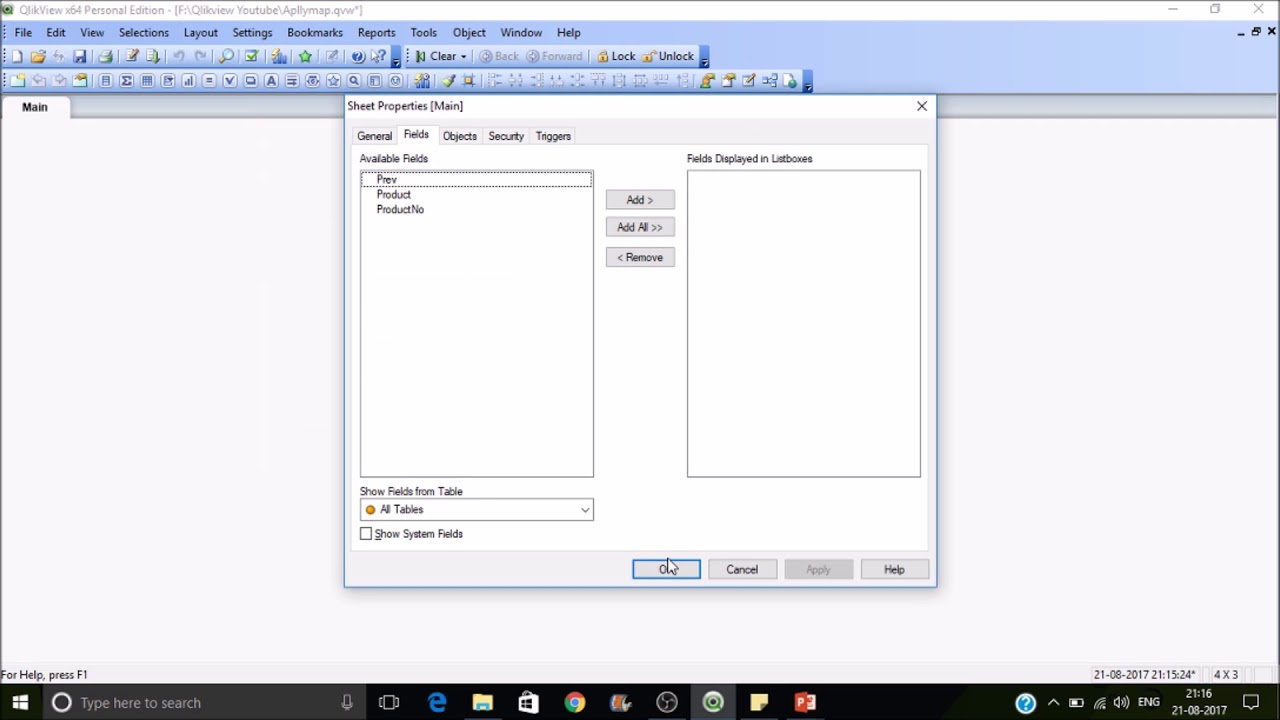Close the Sheet Properties dialog
The width and height of the screenshot is (1280, 720).
tap(922, 106)
